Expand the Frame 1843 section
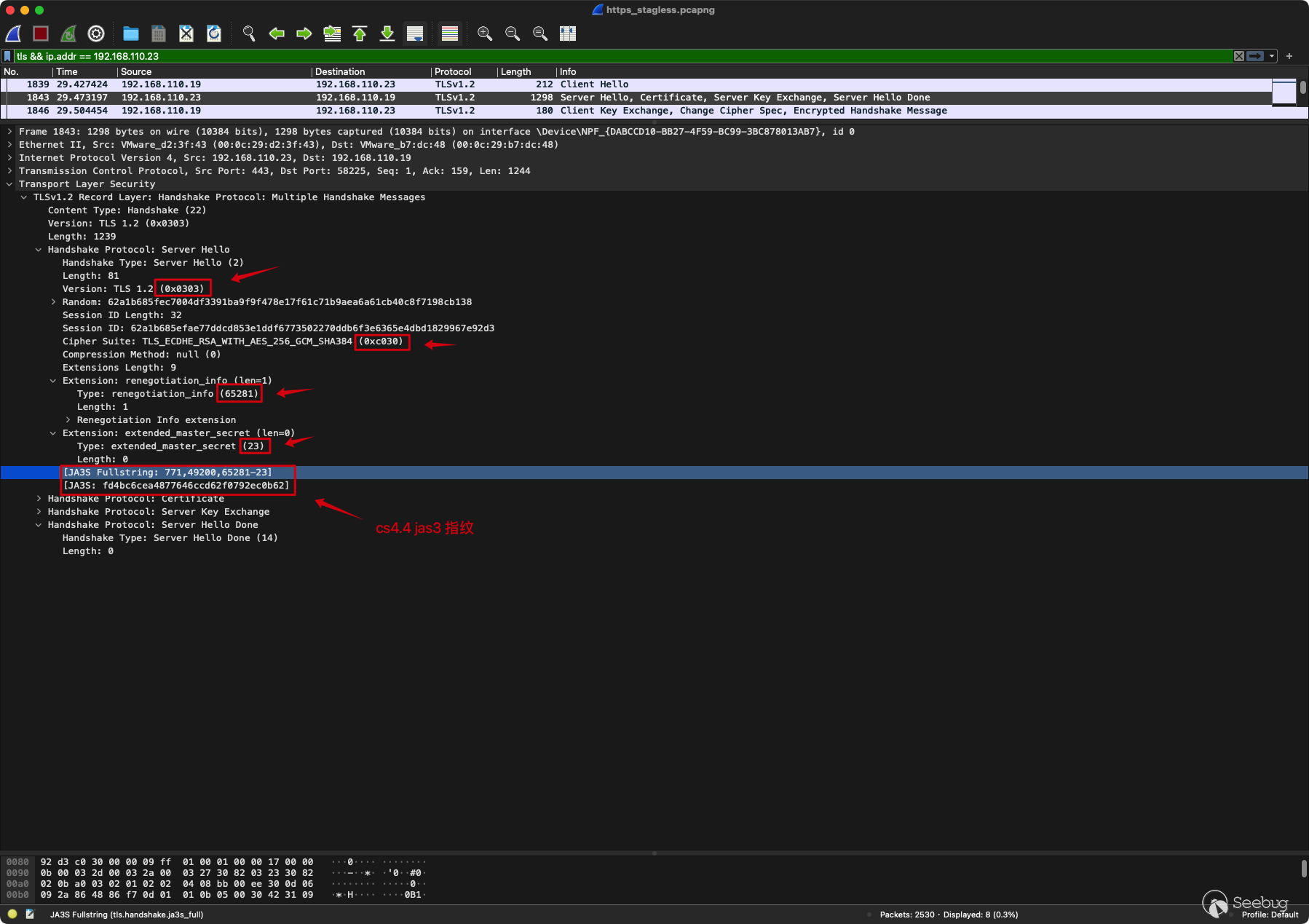 point(9,132)
